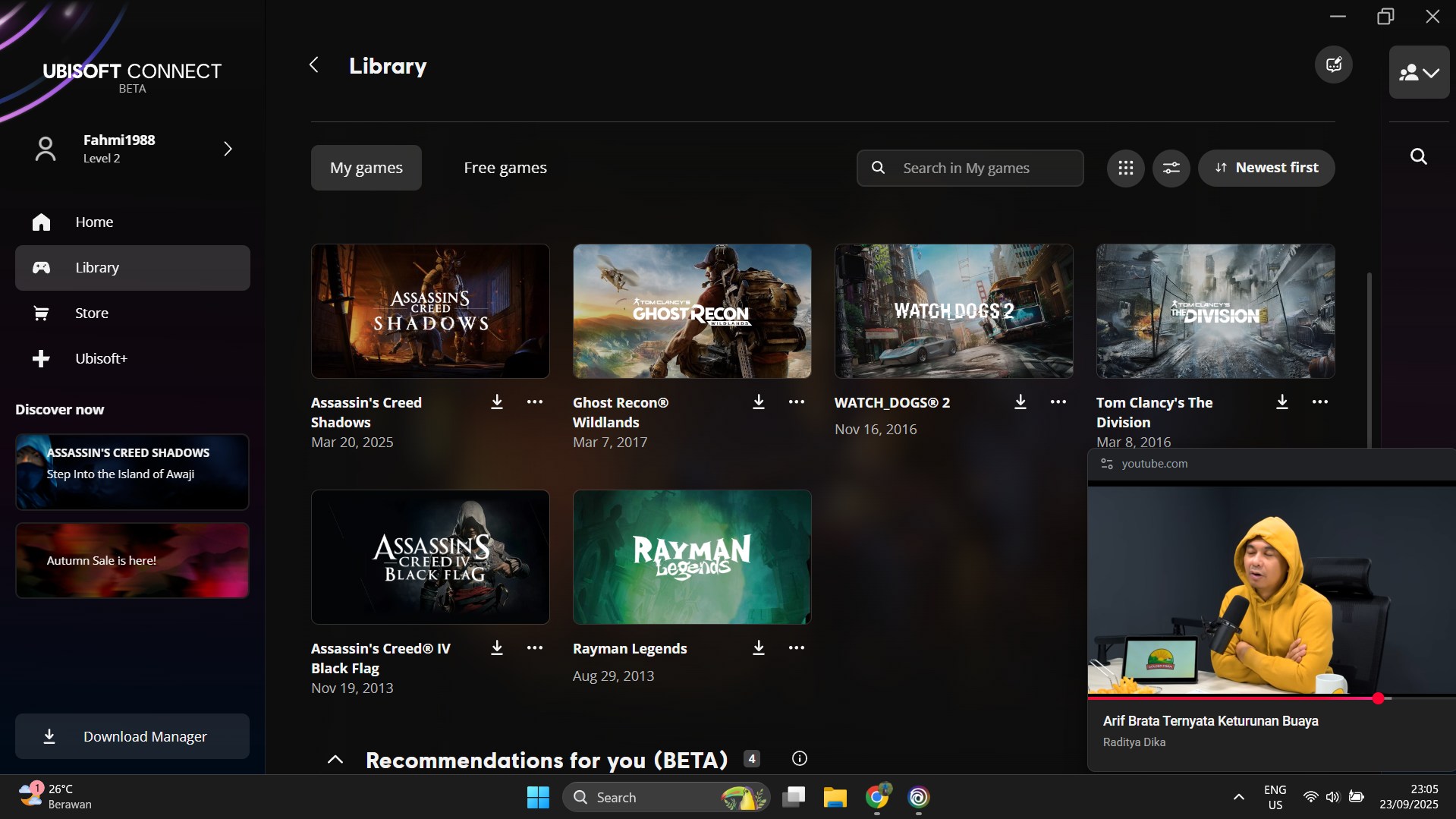1456x819 pixels.
Task: Click the feedback icon in header
Action: coord(1334,65)
